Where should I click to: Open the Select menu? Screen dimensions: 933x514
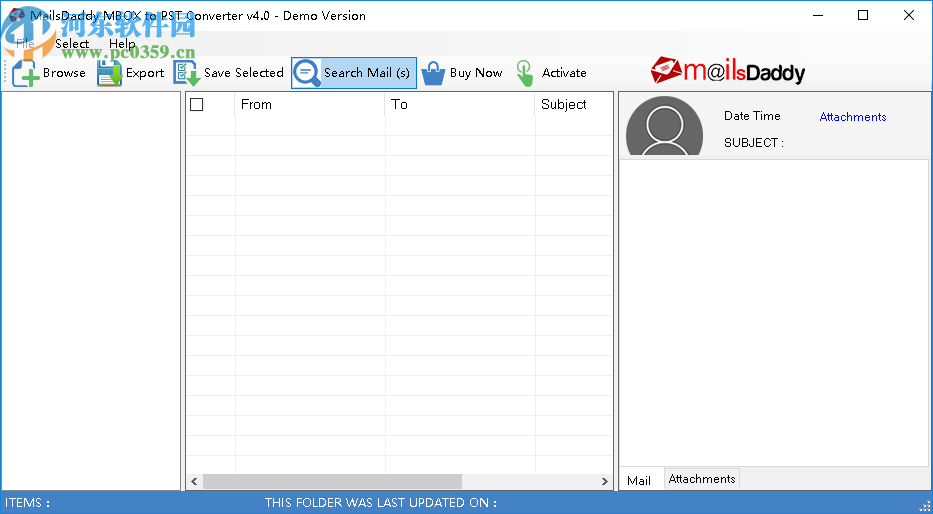point(72,43)
